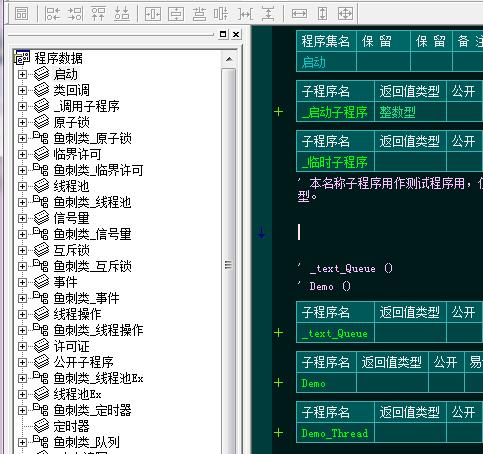Expand the _text_Queue subroutine with plus
The width and height of the screenshot is (483, 454).
click(x=279, y=333)
